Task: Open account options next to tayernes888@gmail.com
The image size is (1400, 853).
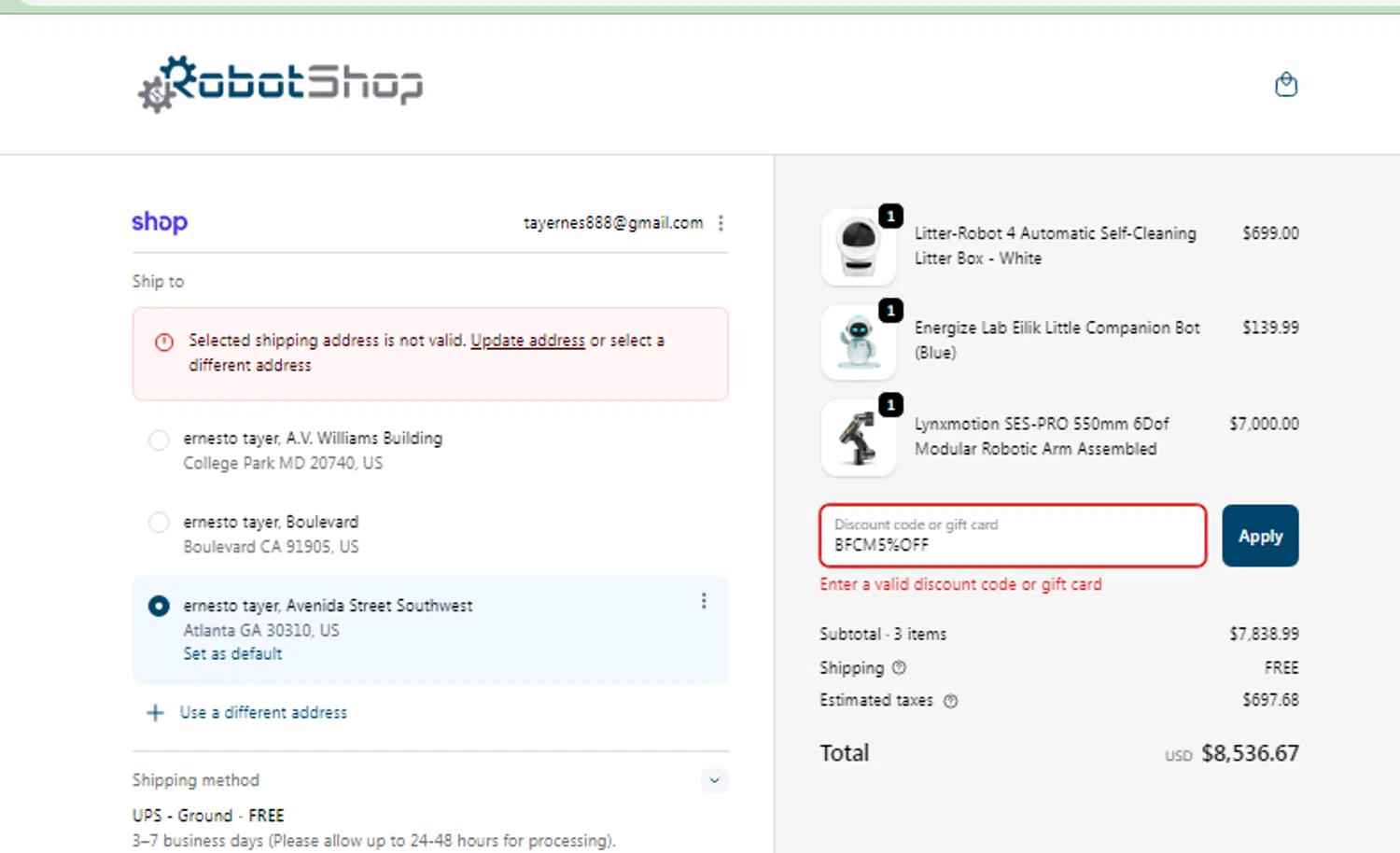Action: [x=721, y=223]
